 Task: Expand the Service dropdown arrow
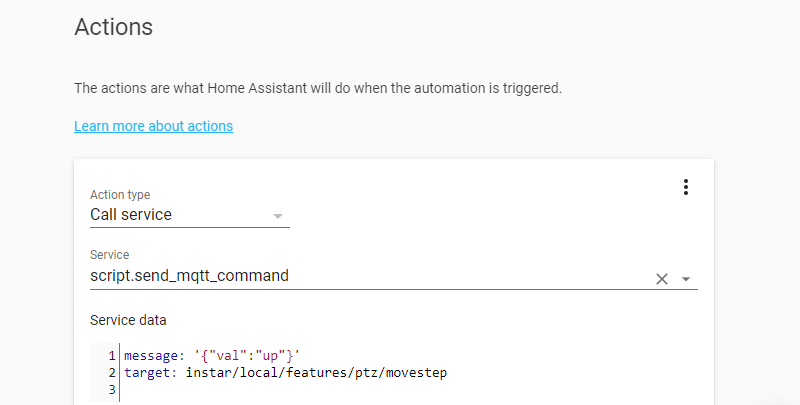[x=686, y=279]
